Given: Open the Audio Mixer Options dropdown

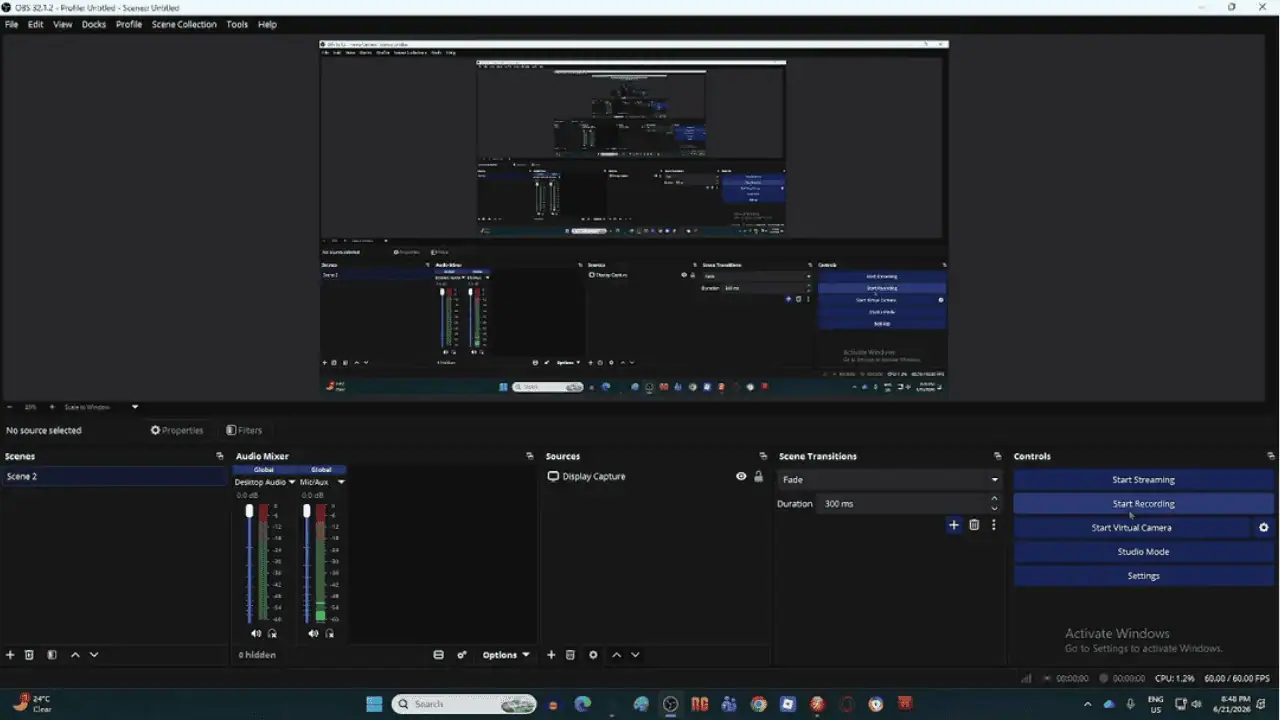Looking at the screenshot, I should (x=506, y=655).
